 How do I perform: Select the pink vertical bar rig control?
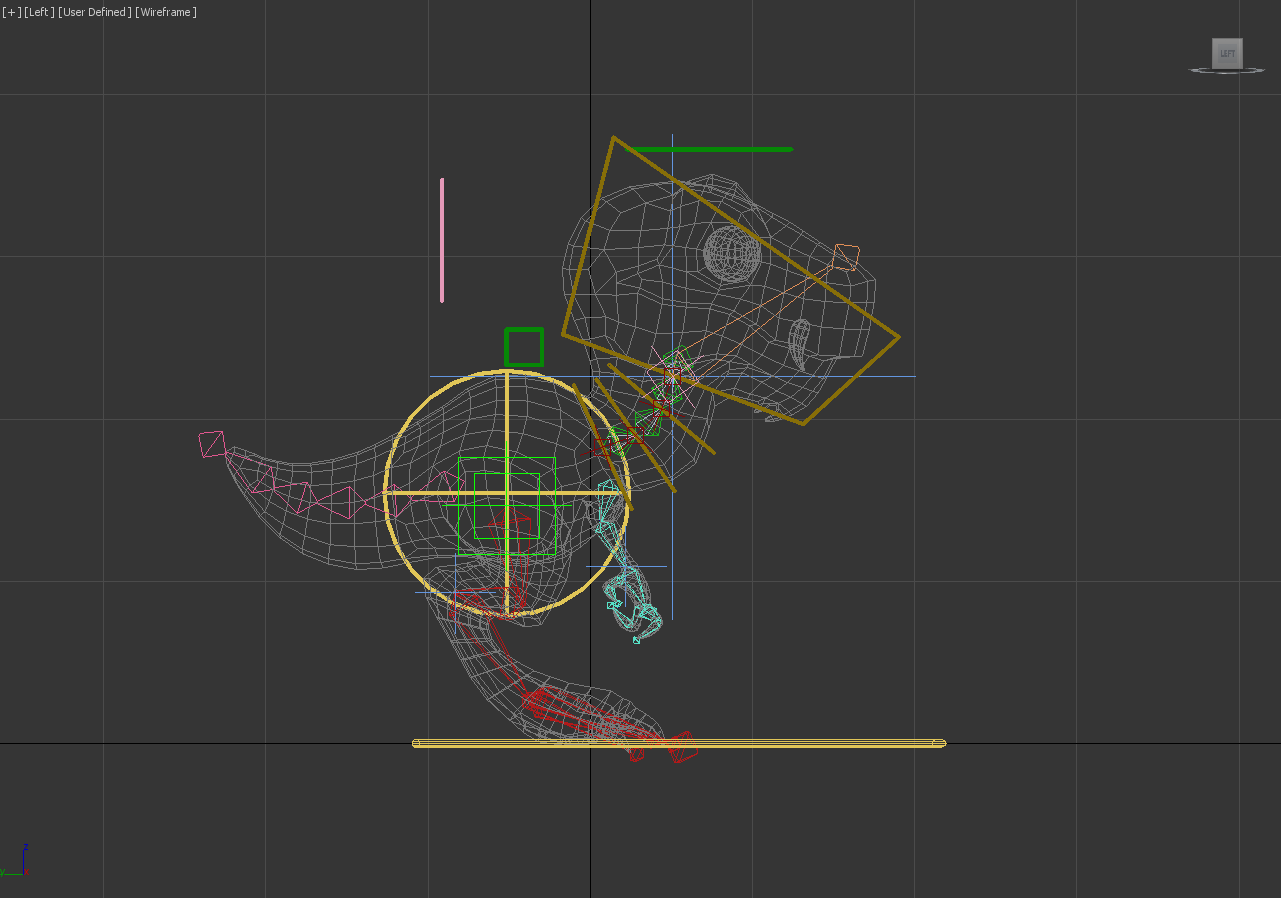(442, 240)
